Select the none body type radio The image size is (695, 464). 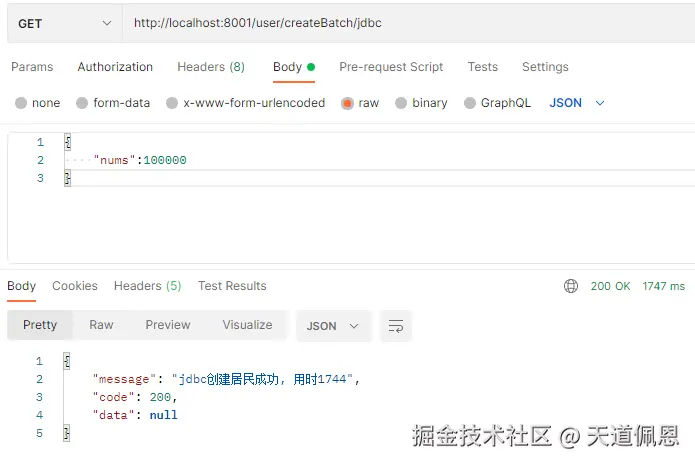[x=21, y=103]
